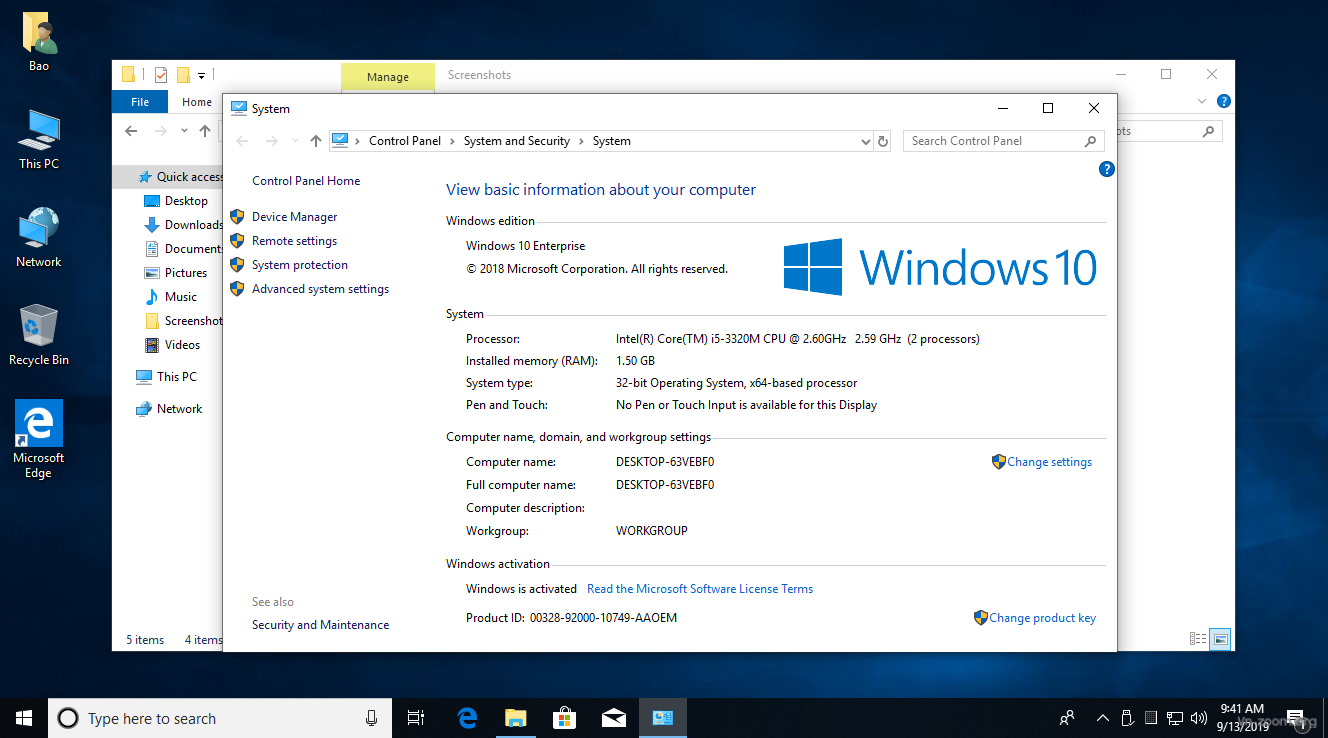Open System protection link
The width and height of the screenshot is (1328, 738).
click(300, 265)
